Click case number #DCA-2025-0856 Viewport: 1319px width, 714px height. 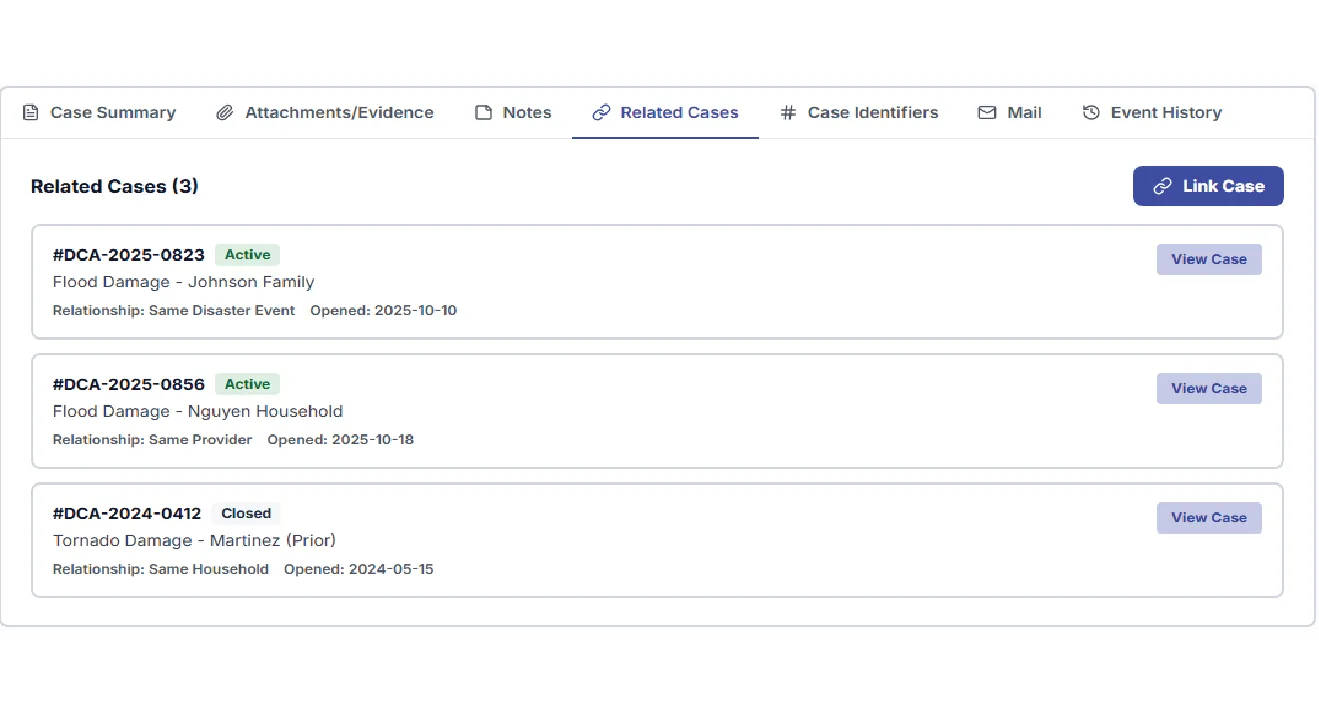point(128,384)
